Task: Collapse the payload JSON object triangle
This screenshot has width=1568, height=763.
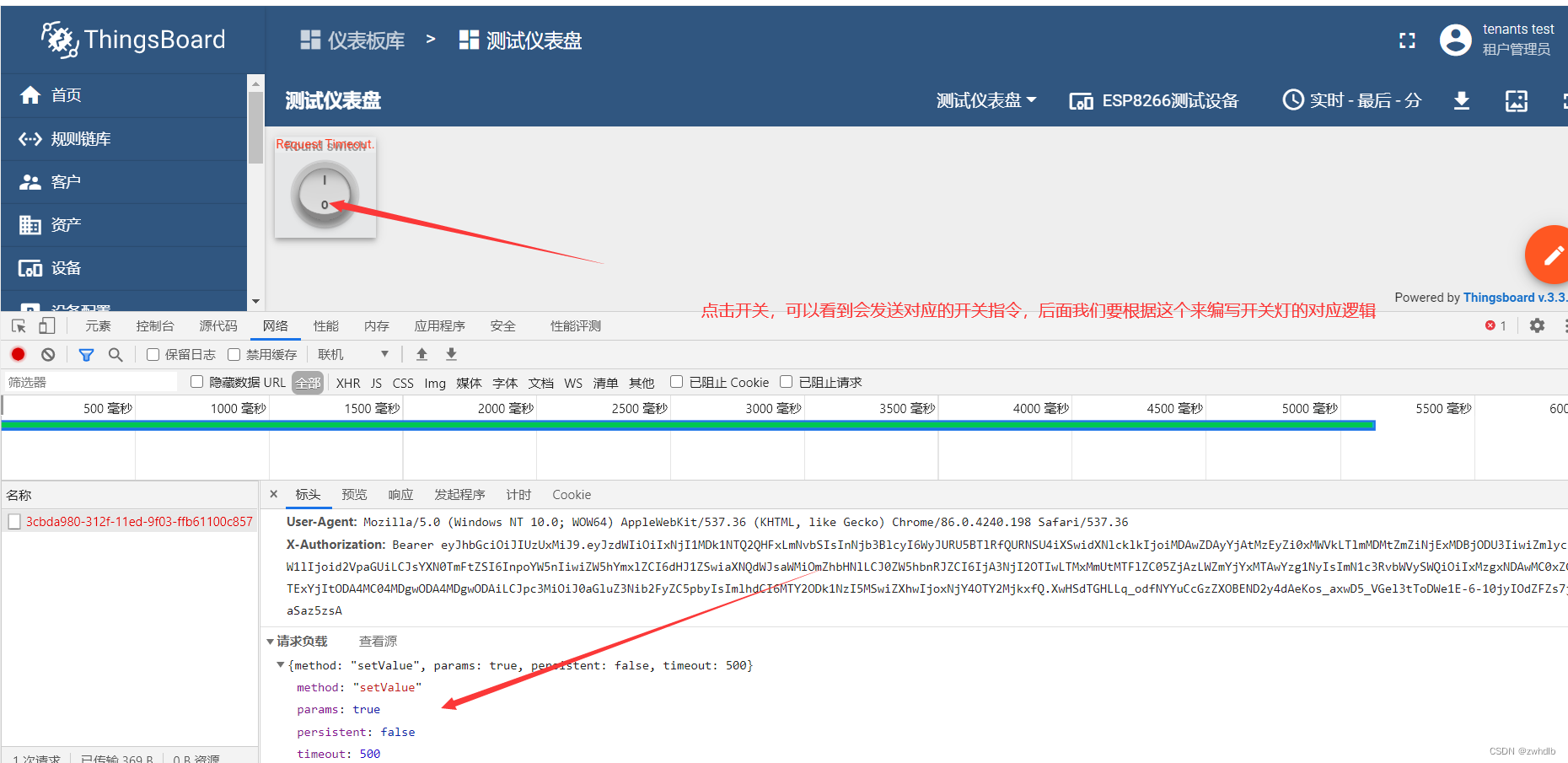Action: tap(281, 665)
